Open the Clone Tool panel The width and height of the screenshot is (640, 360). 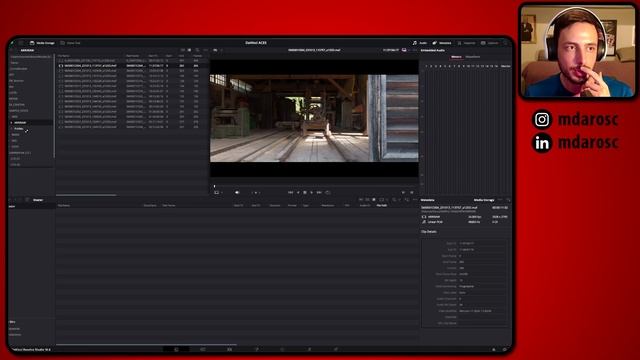point(70,43)
